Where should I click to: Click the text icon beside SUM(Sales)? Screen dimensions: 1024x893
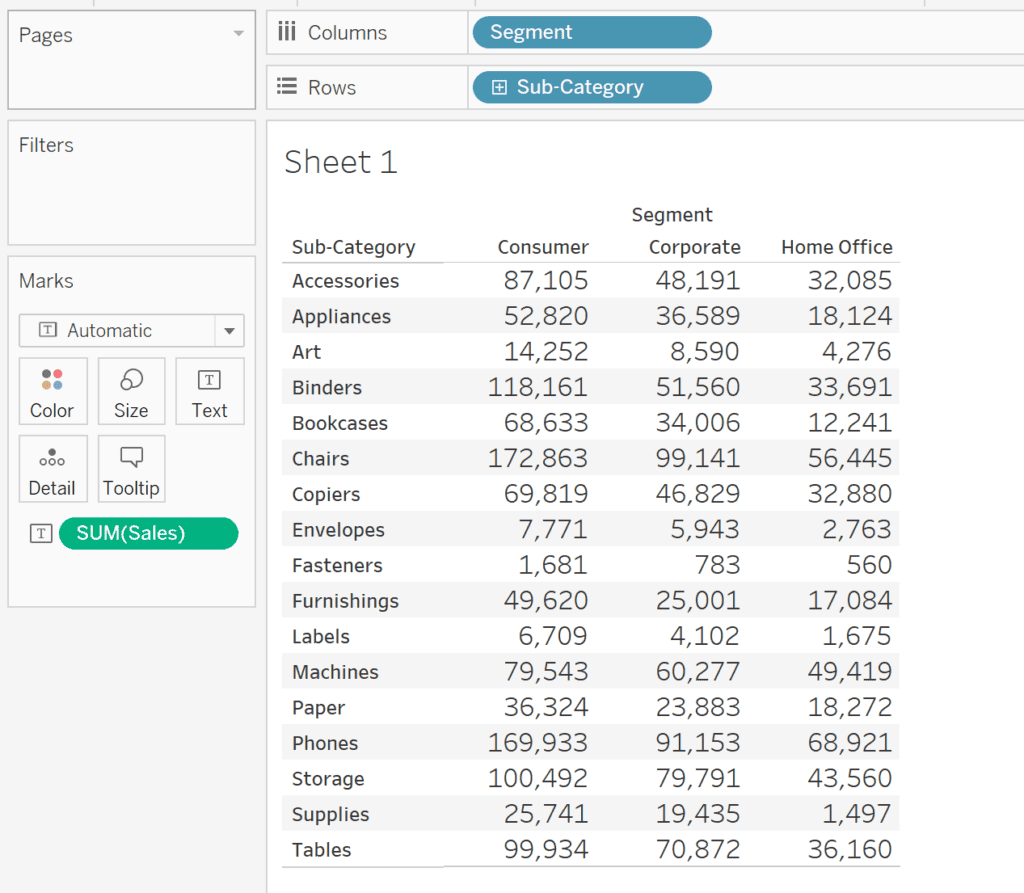(x=40, y=534)
